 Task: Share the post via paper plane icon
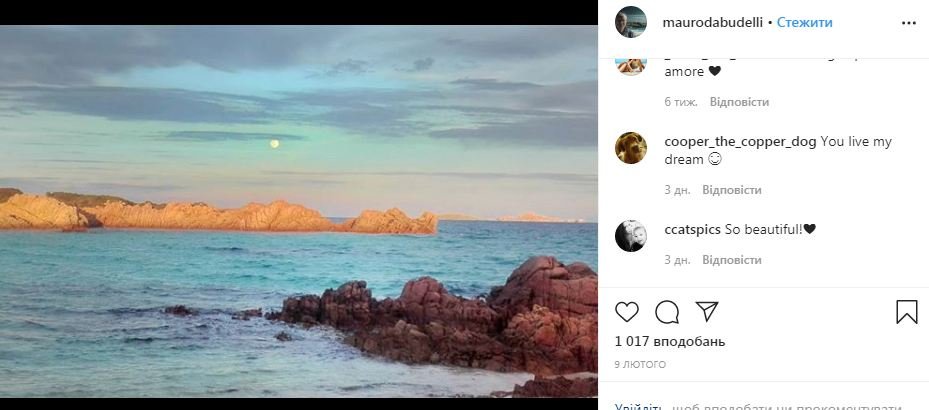pyautogui.click(x=706, y=312)
